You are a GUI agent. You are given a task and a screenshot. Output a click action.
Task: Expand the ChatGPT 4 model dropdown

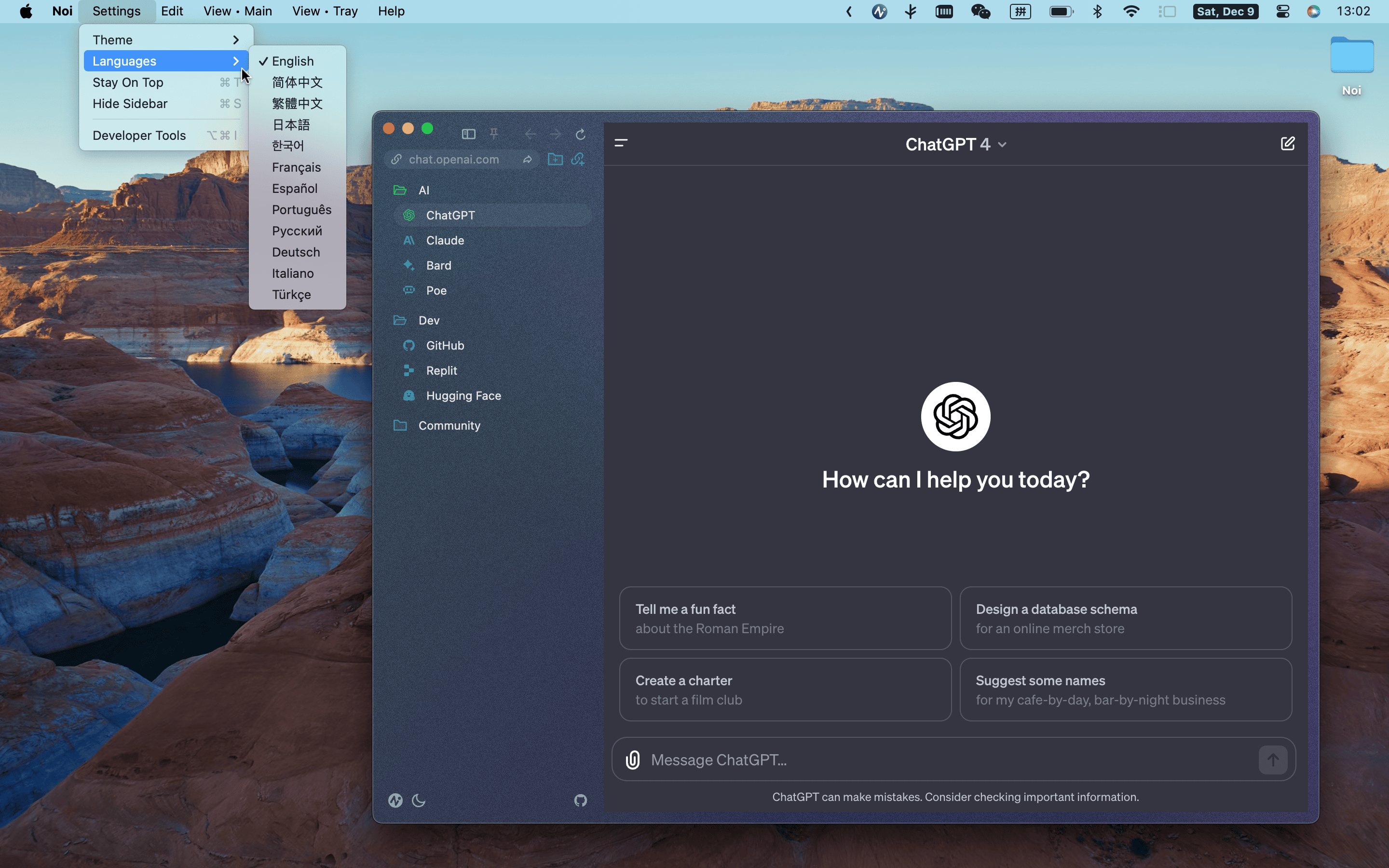tap(955, 144)
